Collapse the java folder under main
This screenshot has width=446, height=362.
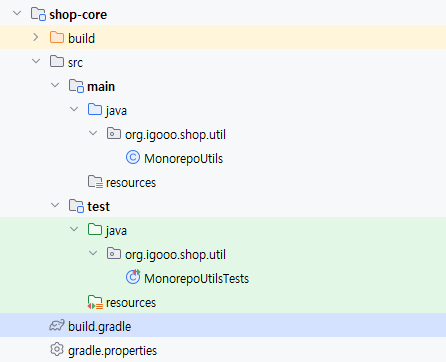coord(74,109)
